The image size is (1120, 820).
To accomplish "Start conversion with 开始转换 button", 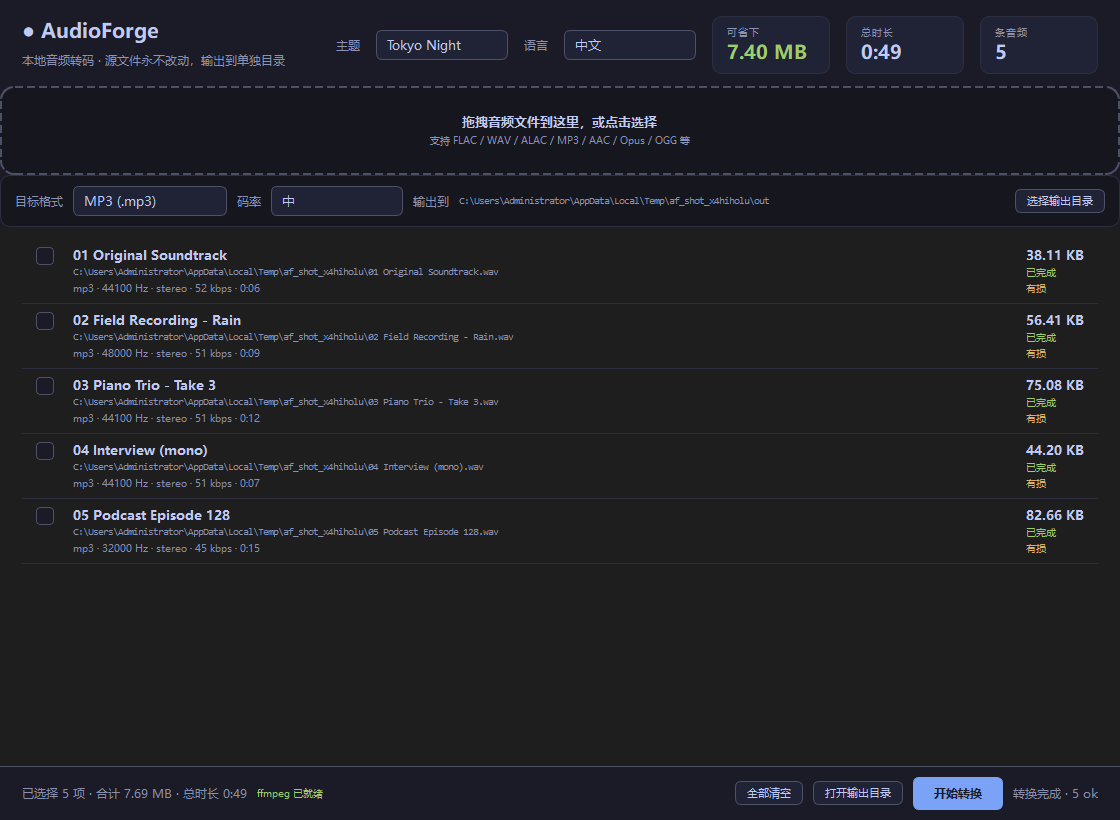I will tap(957, 793).
